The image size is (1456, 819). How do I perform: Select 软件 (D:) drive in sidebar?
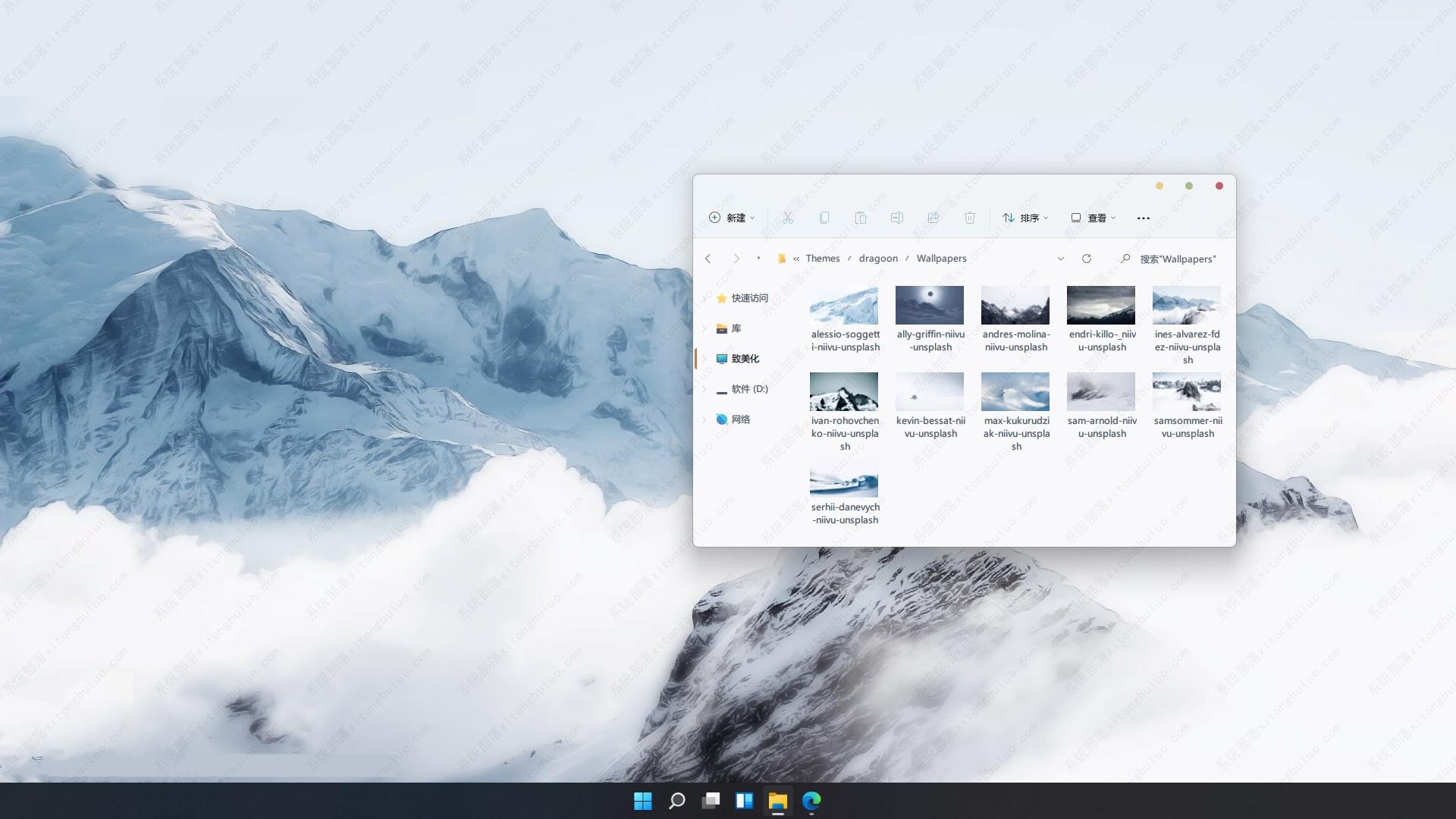(x=749, y=389)
